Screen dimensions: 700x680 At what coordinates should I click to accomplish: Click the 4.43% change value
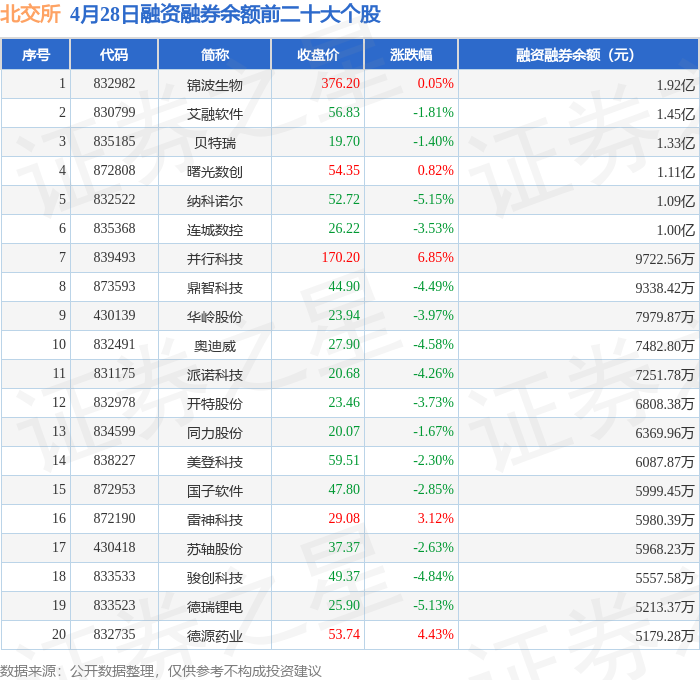click(x=435, y=635)
